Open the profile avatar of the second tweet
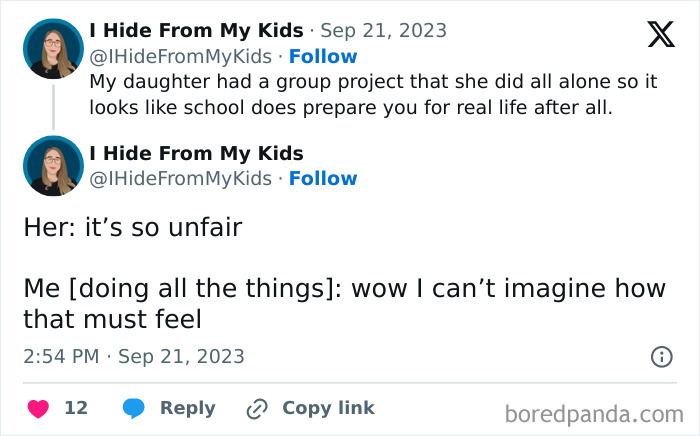This screenshot has height=436, width=700. coord(52,166)
